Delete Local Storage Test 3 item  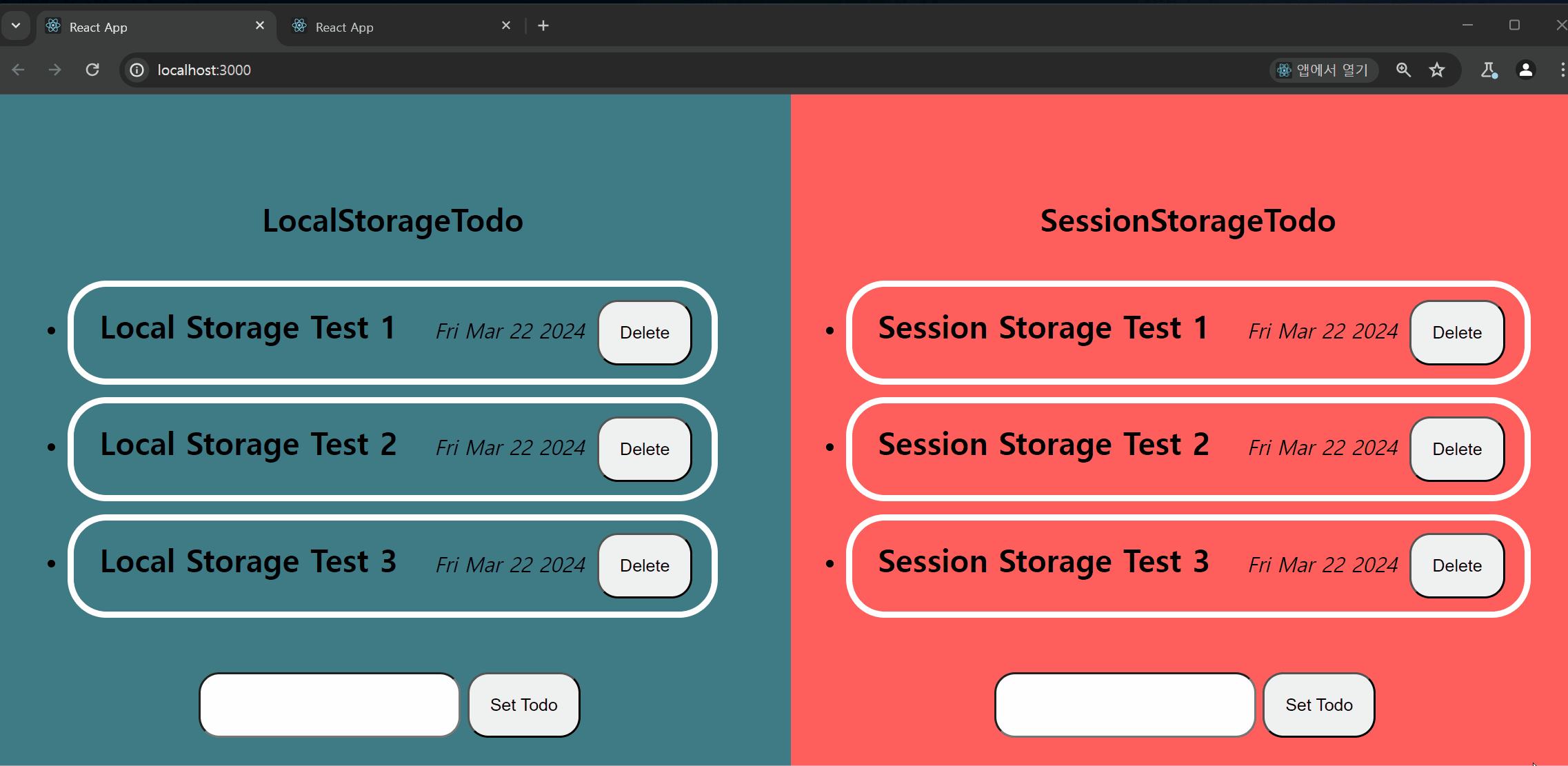pyautogui.click(x=644, y=566)
